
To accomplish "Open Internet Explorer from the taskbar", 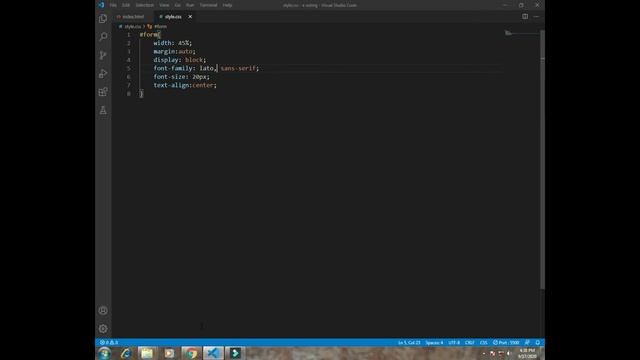I will [x=125, y=353].
